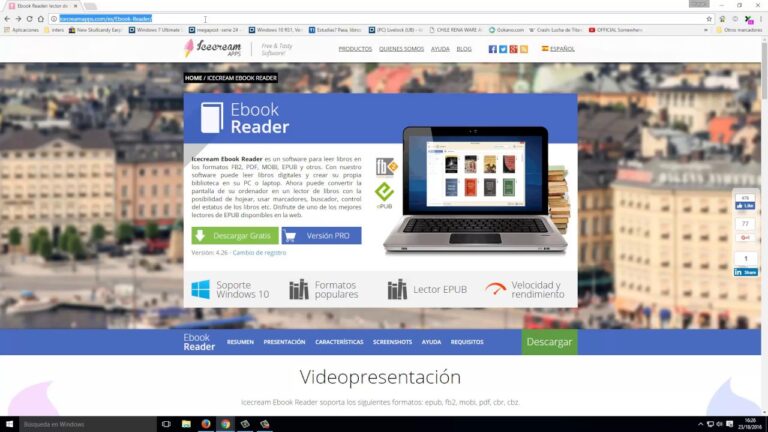The width and height of the screenshot is (768, 432).
Task: Click the books icon beside Formatos populares
Action: (299, 289)
